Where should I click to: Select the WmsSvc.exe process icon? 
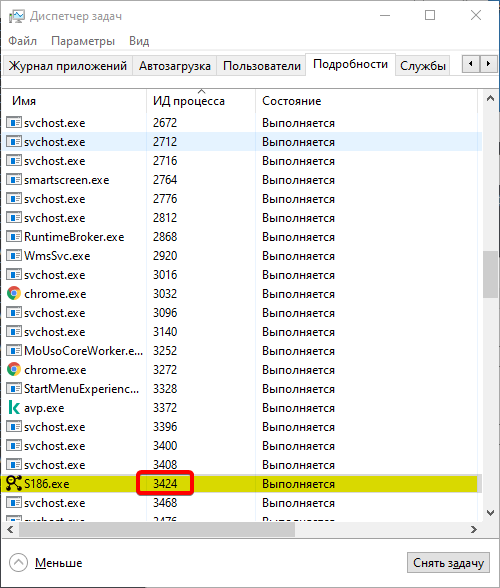pos(14,256)
